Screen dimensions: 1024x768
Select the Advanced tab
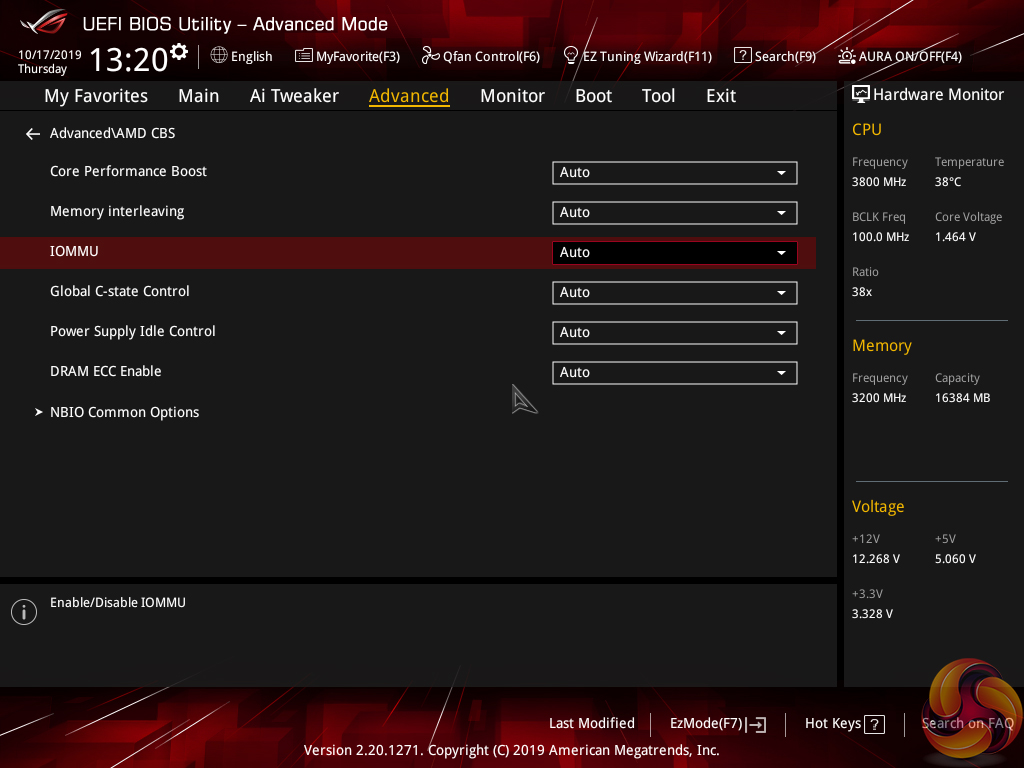click(x=409, y=96)
